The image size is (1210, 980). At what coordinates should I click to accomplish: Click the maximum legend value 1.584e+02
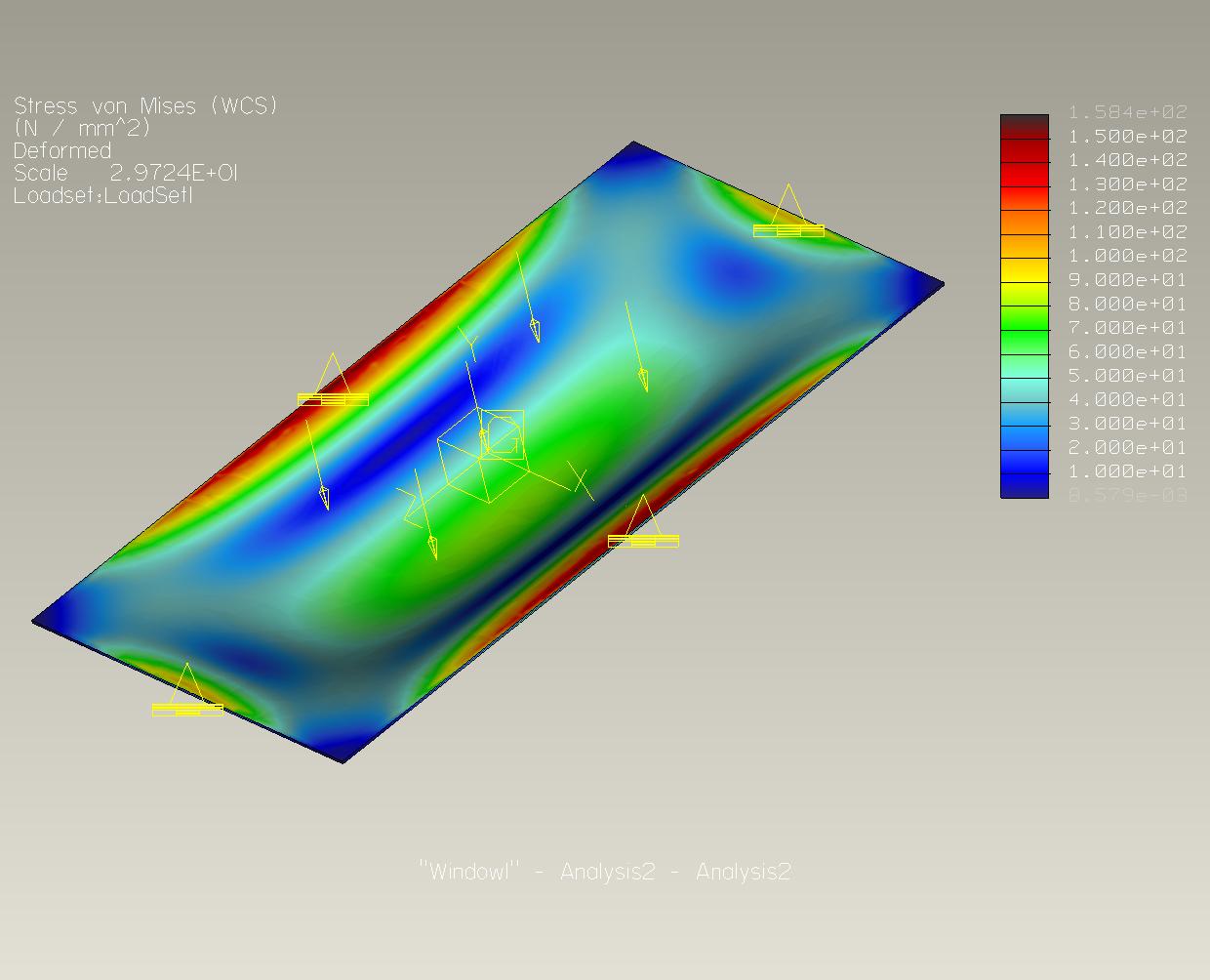point(1128,112)
